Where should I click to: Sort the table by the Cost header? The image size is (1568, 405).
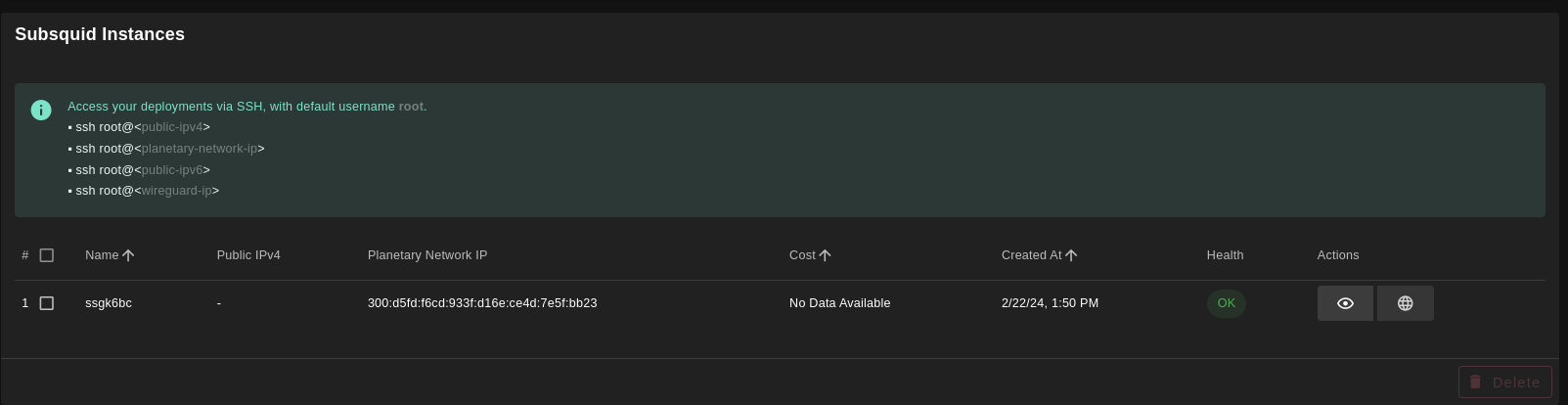point(802,255)
